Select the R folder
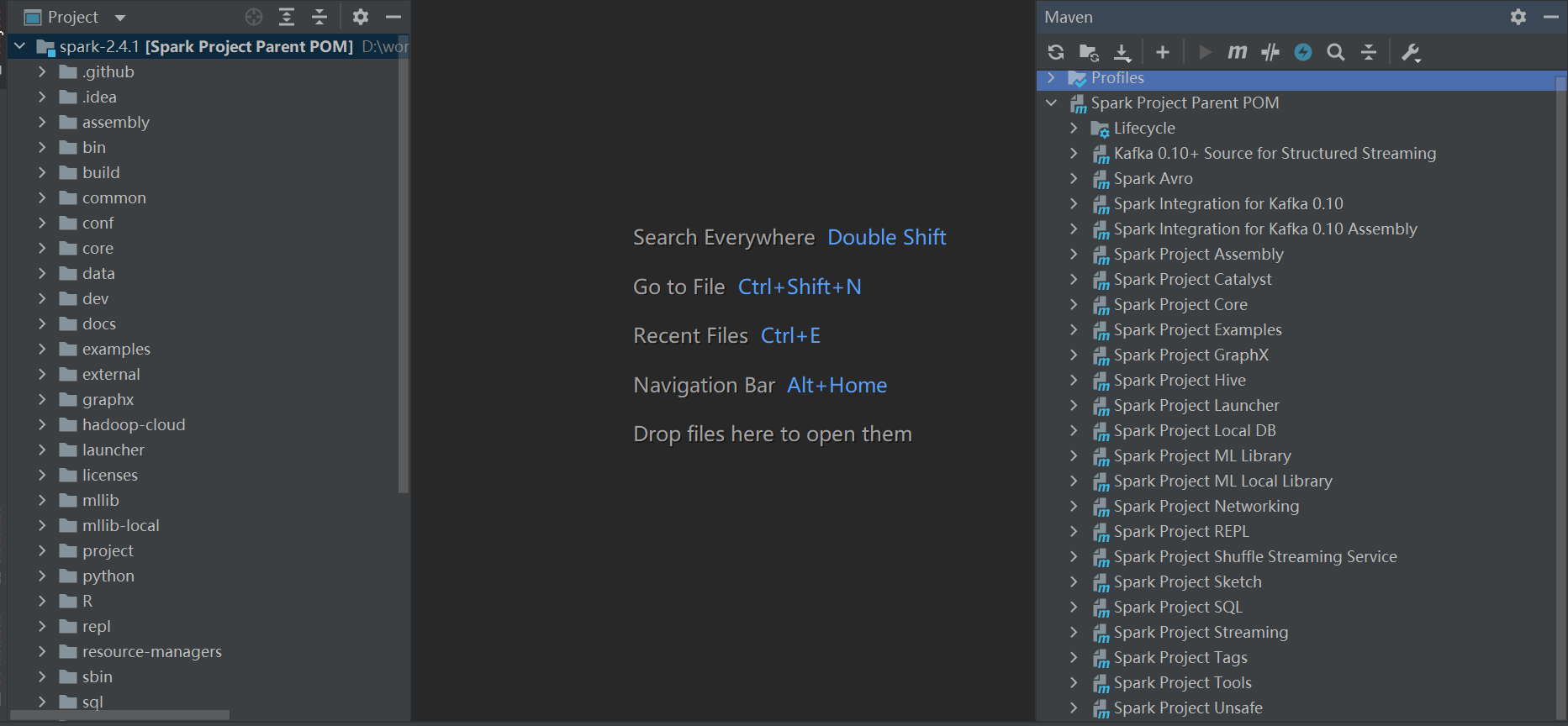Viewport: 1568px width, 726px height. [x=87, y=601]
